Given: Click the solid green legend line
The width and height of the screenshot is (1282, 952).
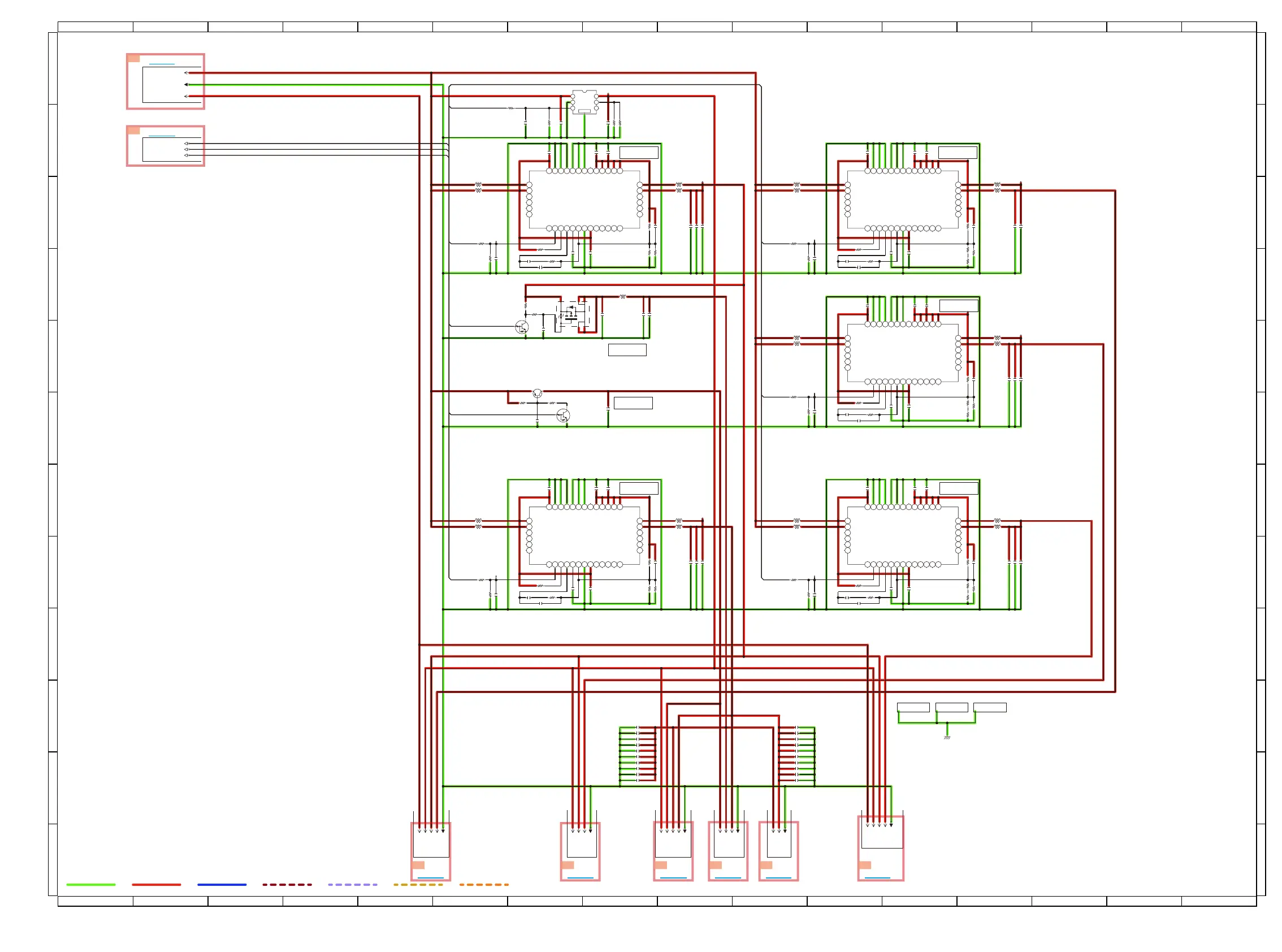Looking at the screenshot, I should point(91,885).
